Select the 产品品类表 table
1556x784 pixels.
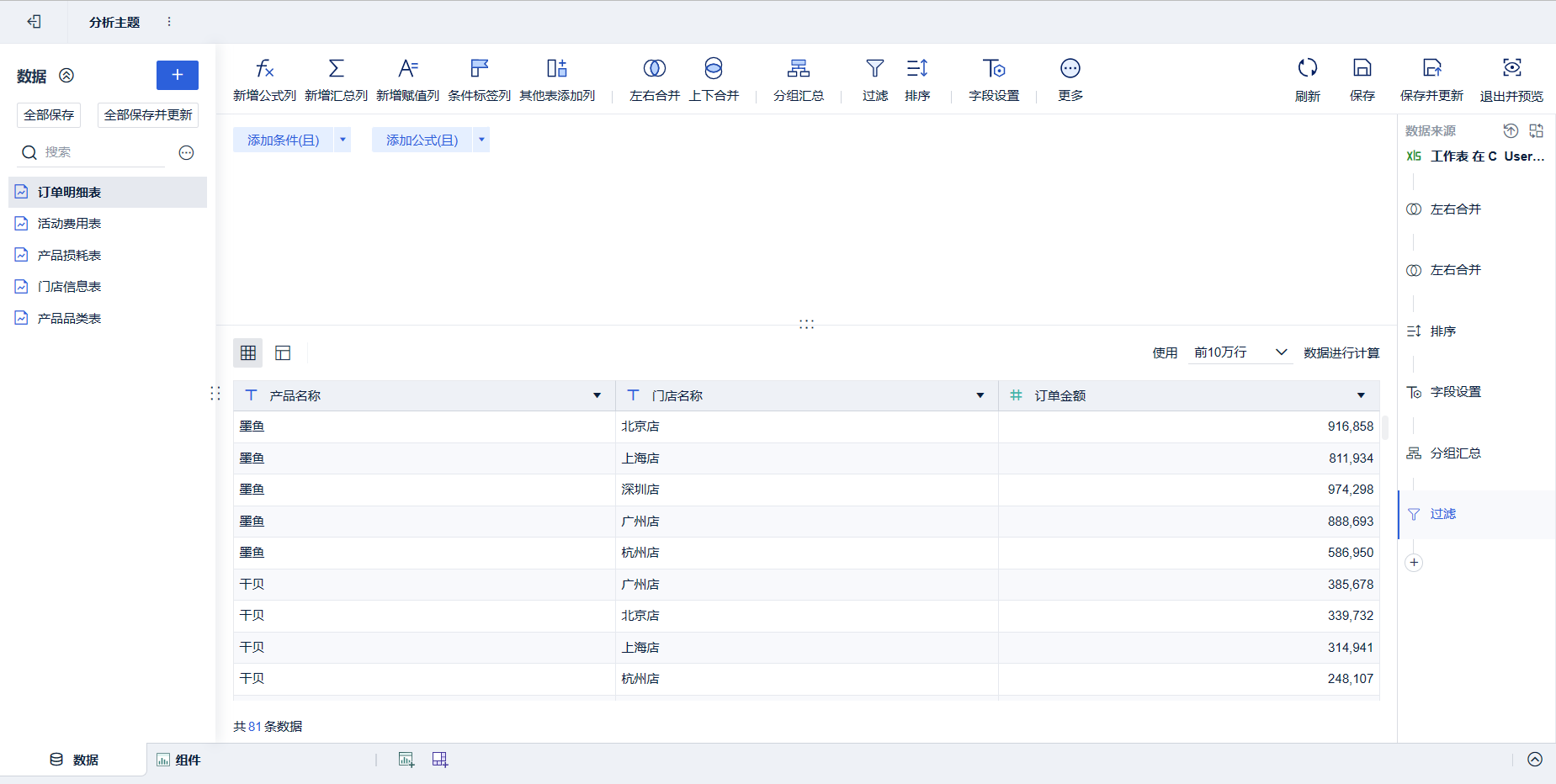click(108, 318)
